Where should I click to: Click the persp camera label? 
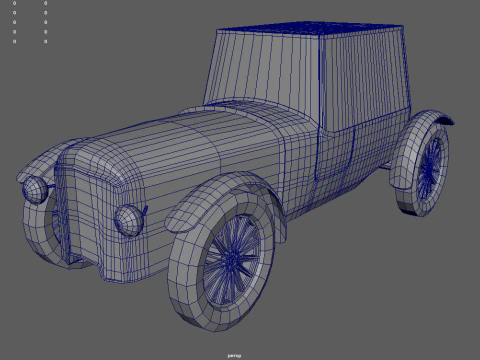pyautogui.click(x=234, y=356)
